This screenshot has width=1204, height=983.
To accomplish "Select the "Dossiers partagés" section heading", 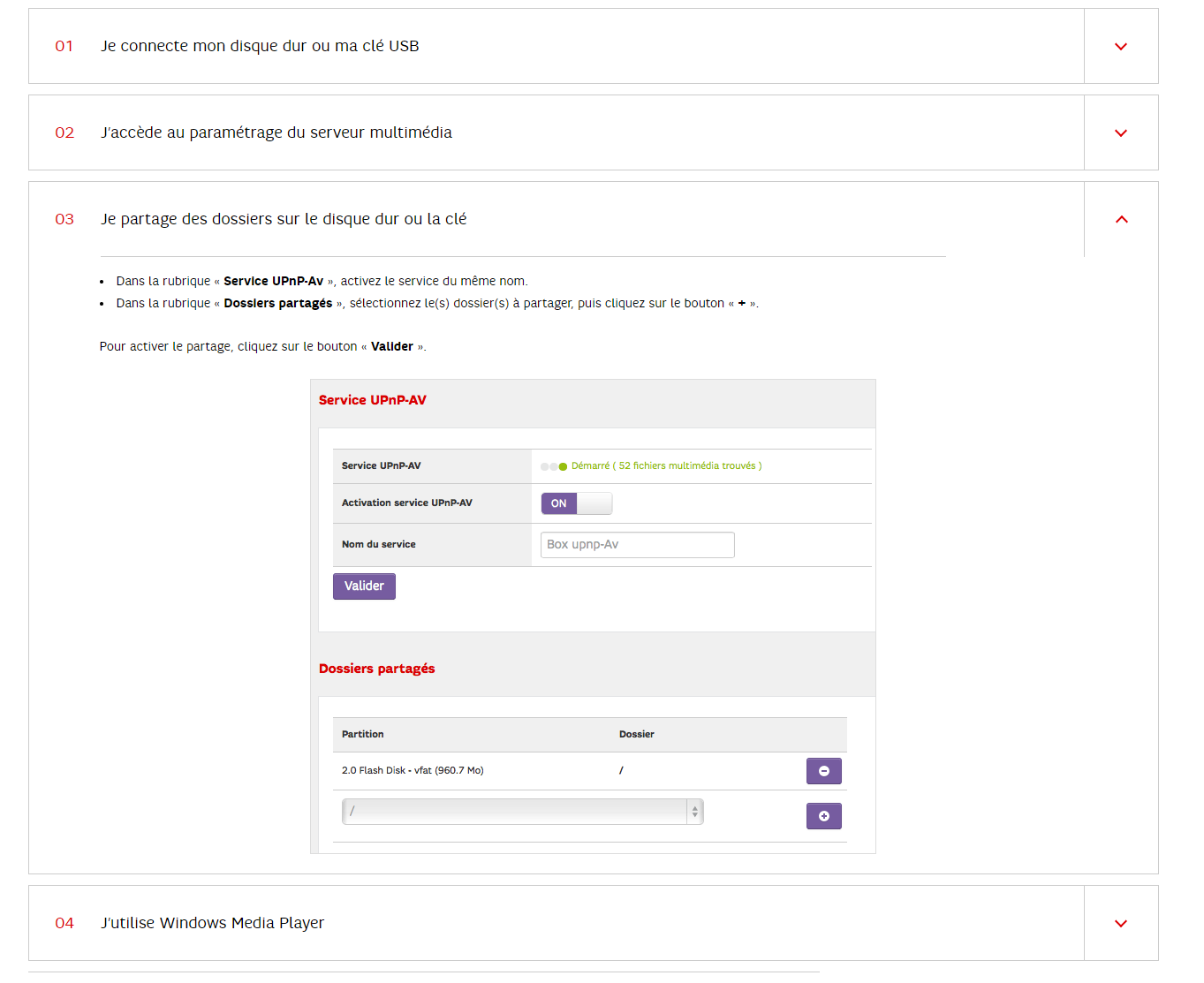I will [x=376, y=669].
